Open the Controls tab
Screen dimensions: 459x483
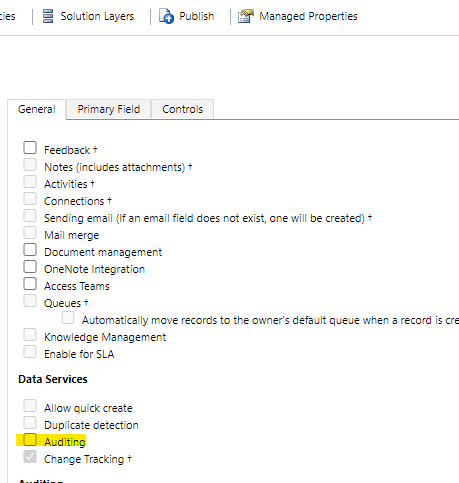(x=182, y=109)
